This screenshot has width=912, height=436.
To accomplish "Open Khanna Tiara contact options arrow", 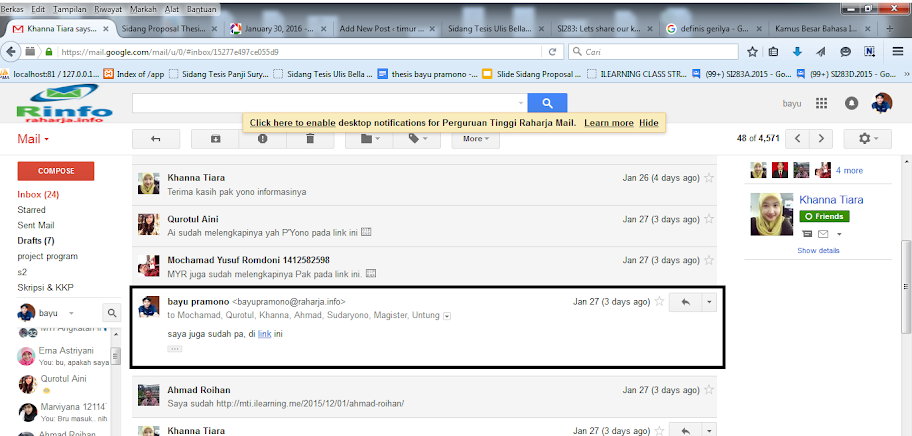I will 839,234.
